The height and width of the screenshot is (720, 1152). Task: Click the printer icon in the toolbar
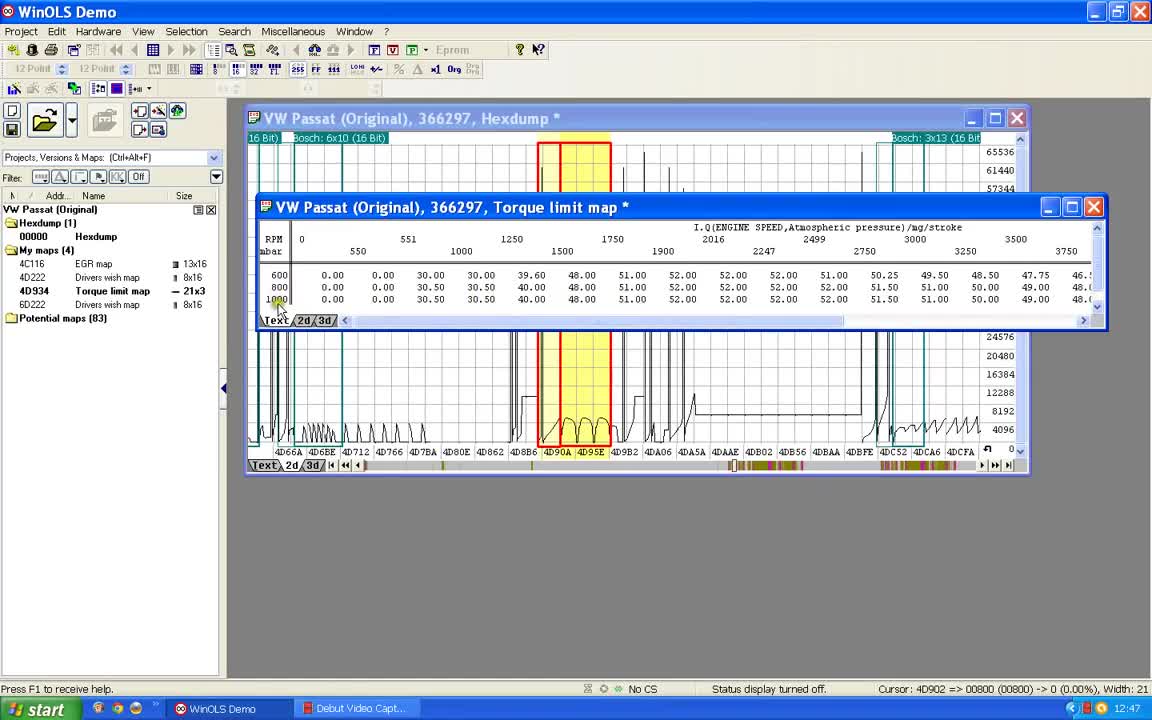click(51, 50)
